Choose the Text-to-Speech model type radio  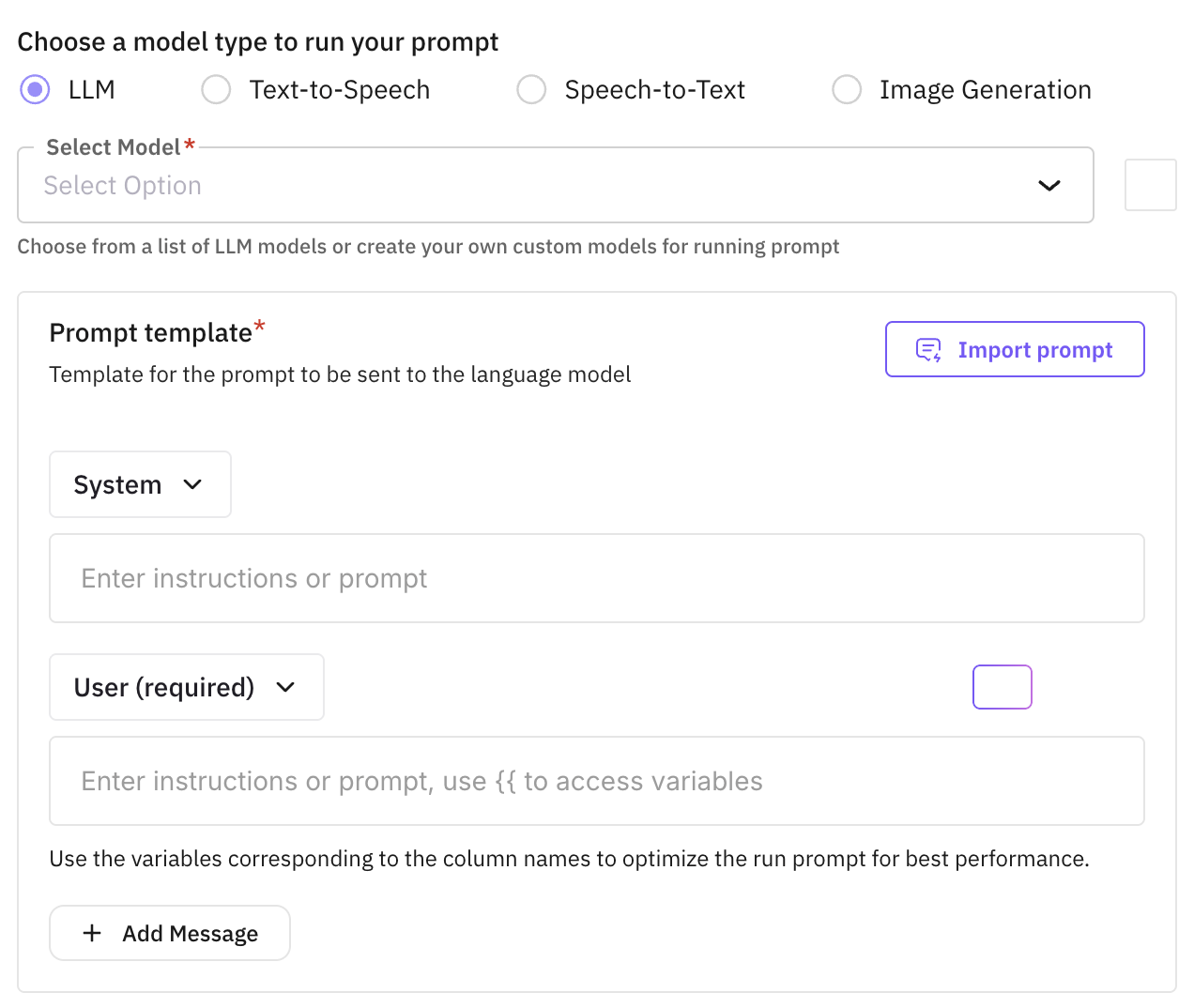pos(216,90)
